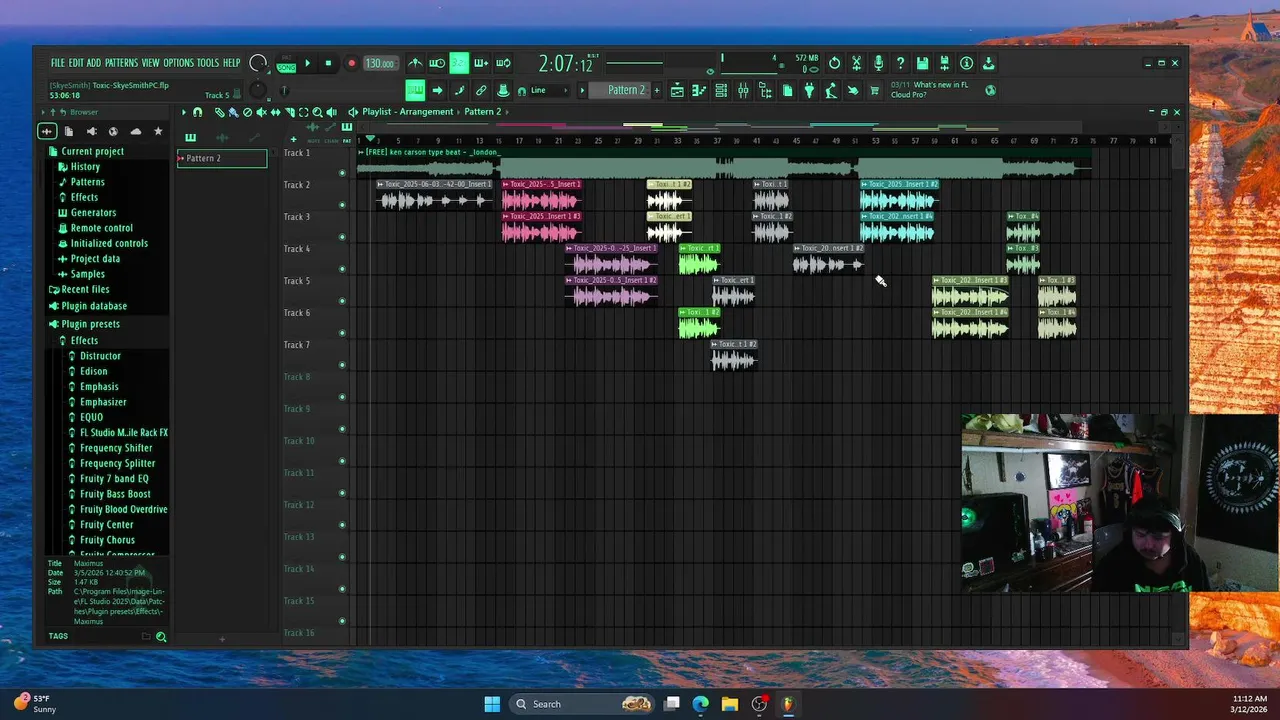
Task: Select the Mute tool in playlist
Action: [262, 112]
